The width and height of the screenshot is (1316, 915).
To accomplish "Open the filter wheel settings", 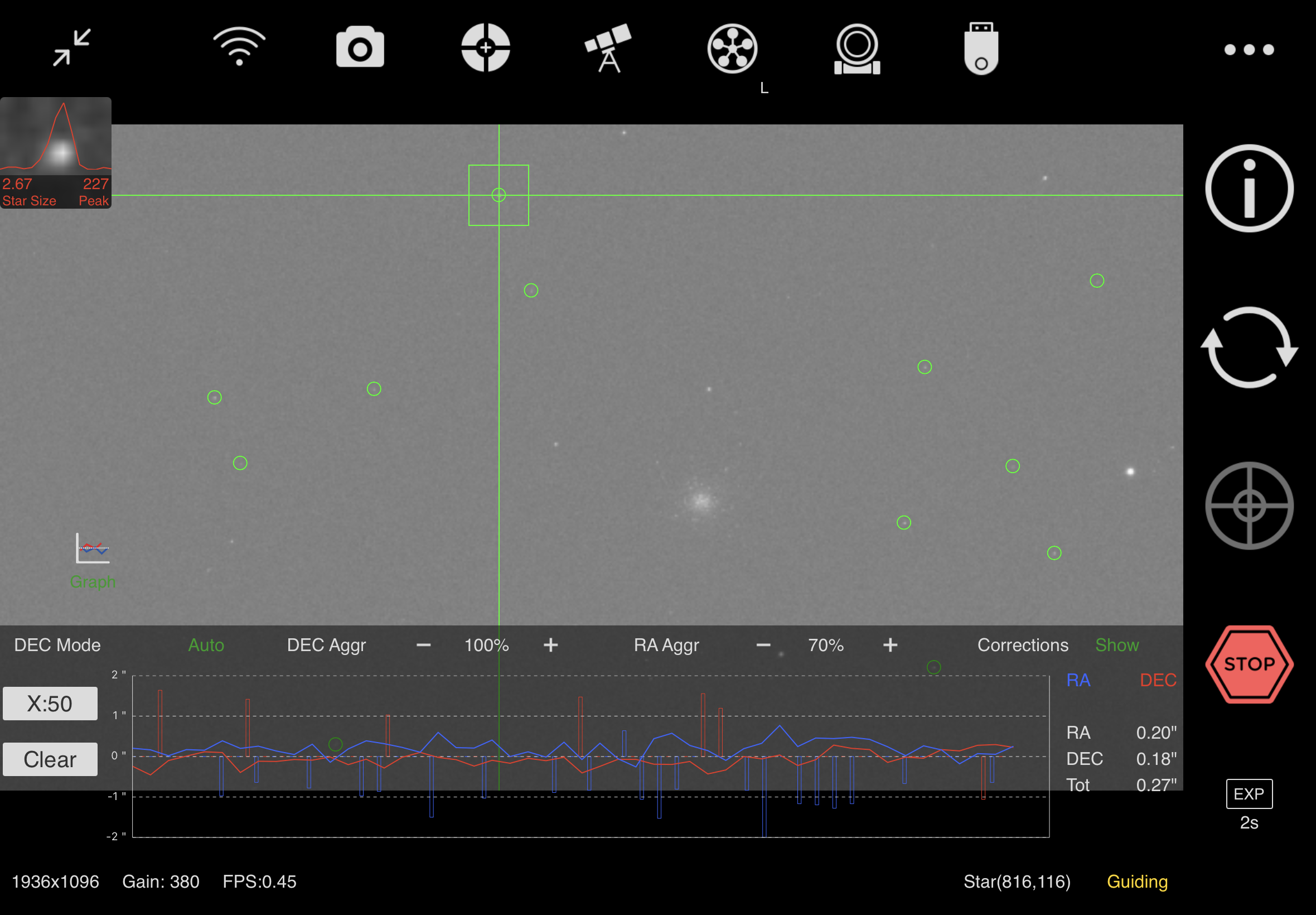I will [x=732, y=49].
